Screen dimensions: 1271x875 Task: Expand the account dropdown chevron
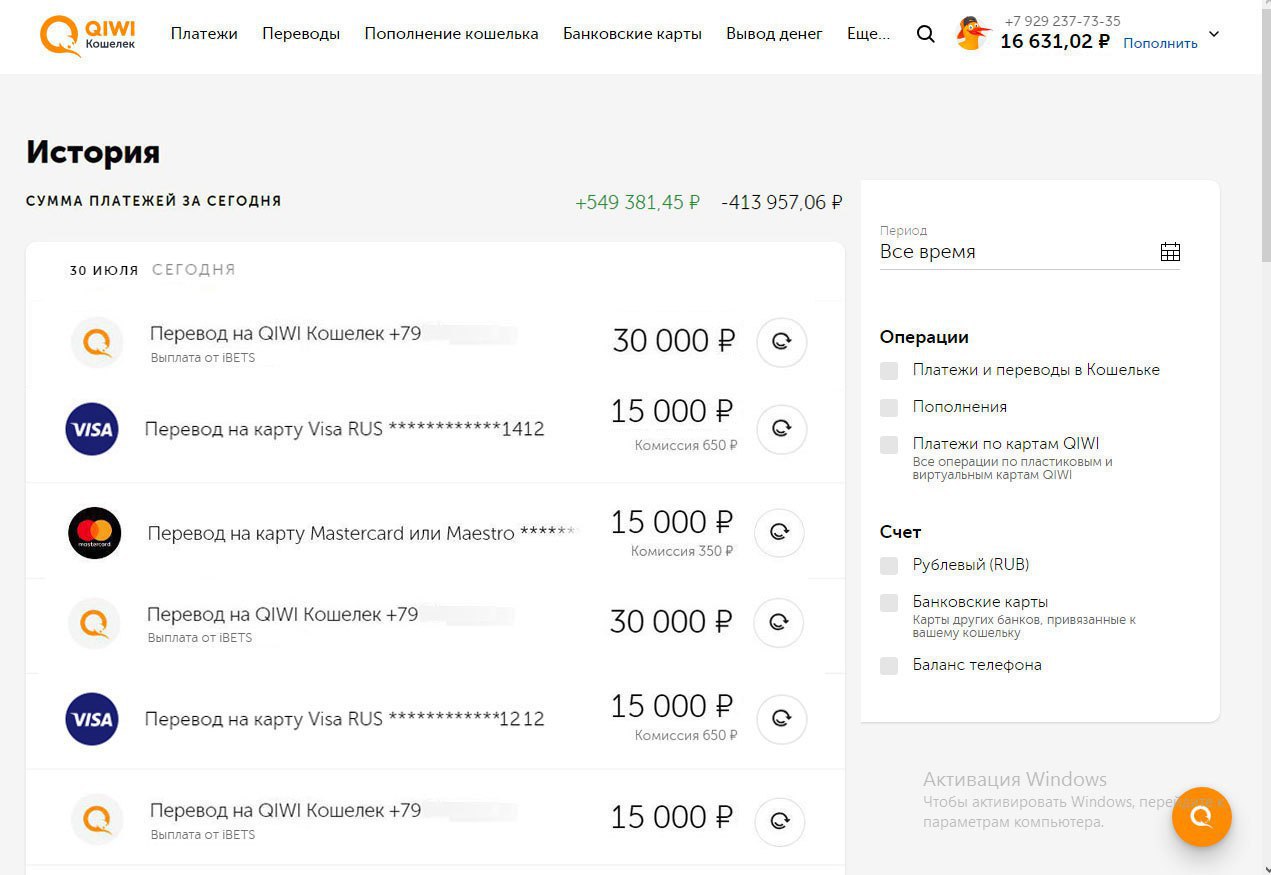[1214, 34]
